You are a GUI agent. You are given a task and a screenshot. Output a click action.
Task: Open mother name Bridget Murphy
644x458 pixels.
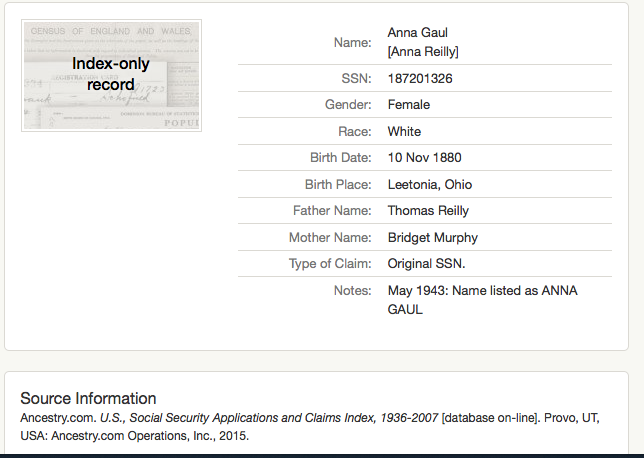pyautogui.click(x=432, y=238)
